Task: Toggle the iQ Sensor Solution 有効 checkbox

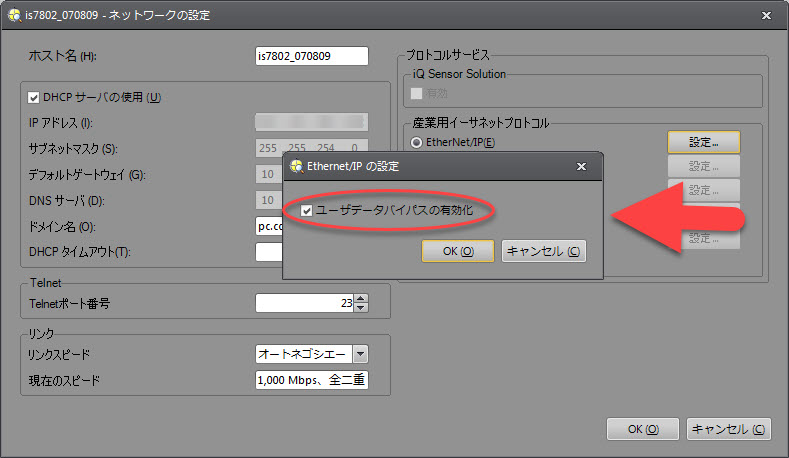Action: pyautogui.click(x=417, y=93)
